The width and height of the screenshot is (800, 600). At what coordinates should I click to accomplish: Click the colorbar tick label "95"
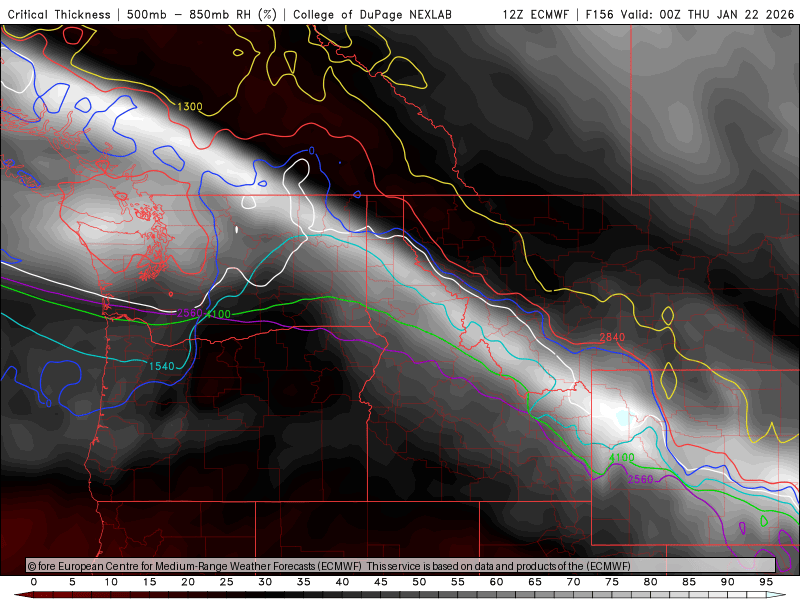[766, 582]
